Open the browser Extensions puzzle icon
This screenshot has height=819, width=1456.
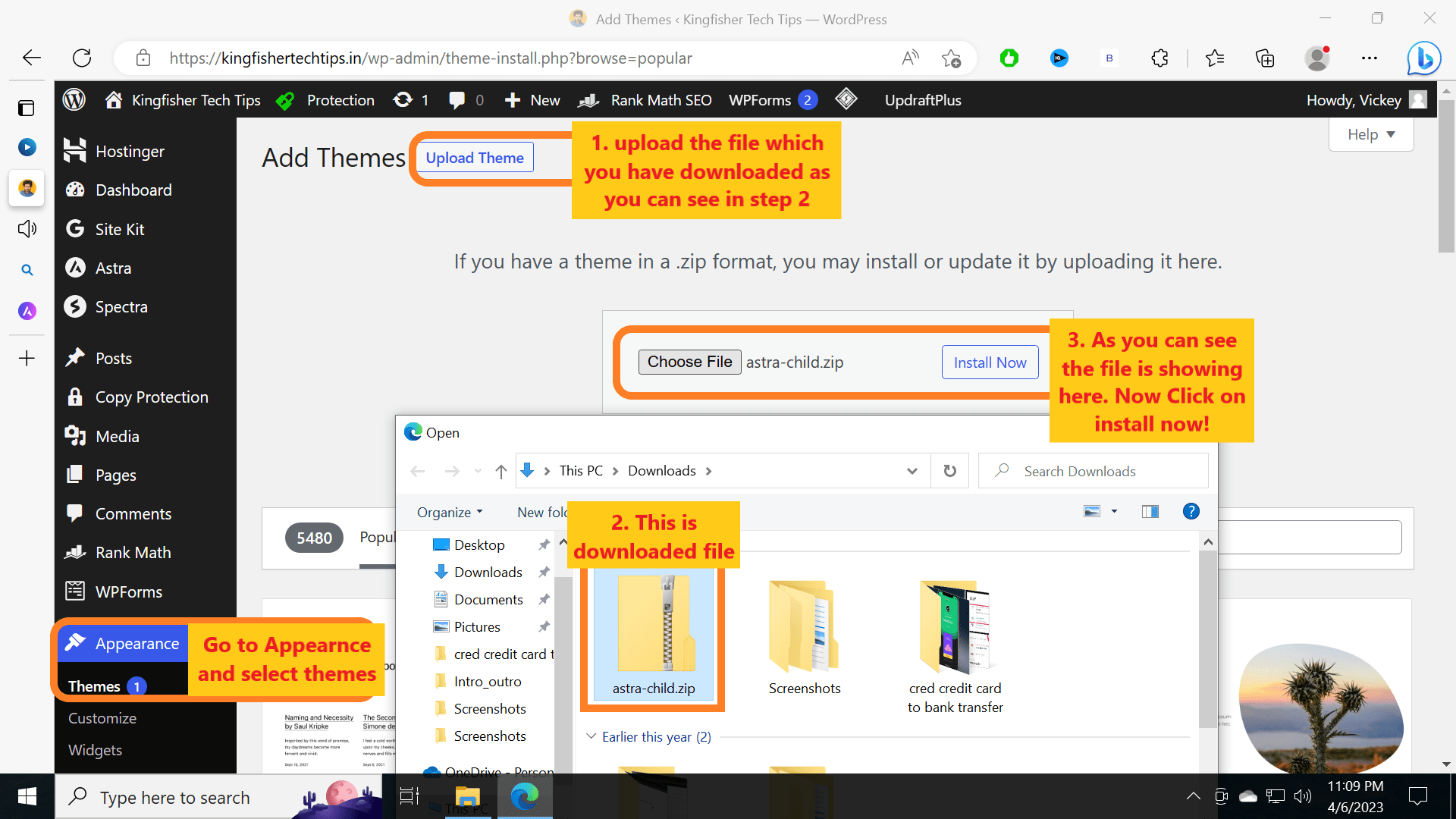tap(1159, 58)
